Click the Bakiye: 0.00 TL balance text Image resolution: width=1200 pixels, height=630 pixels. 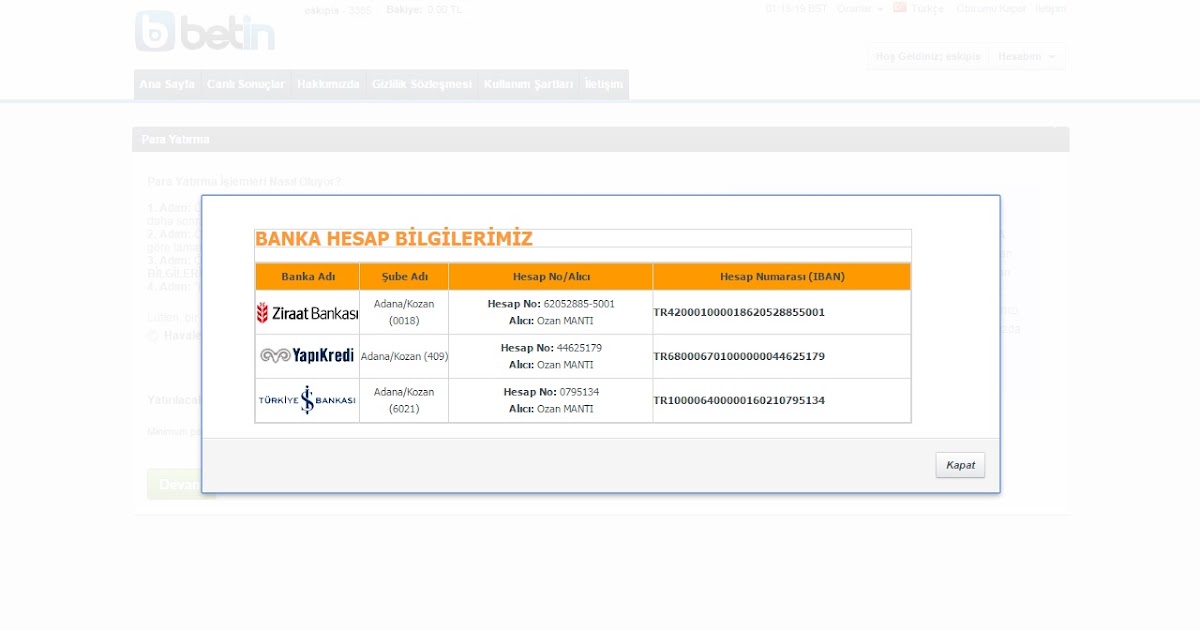(x=424, y=9)
